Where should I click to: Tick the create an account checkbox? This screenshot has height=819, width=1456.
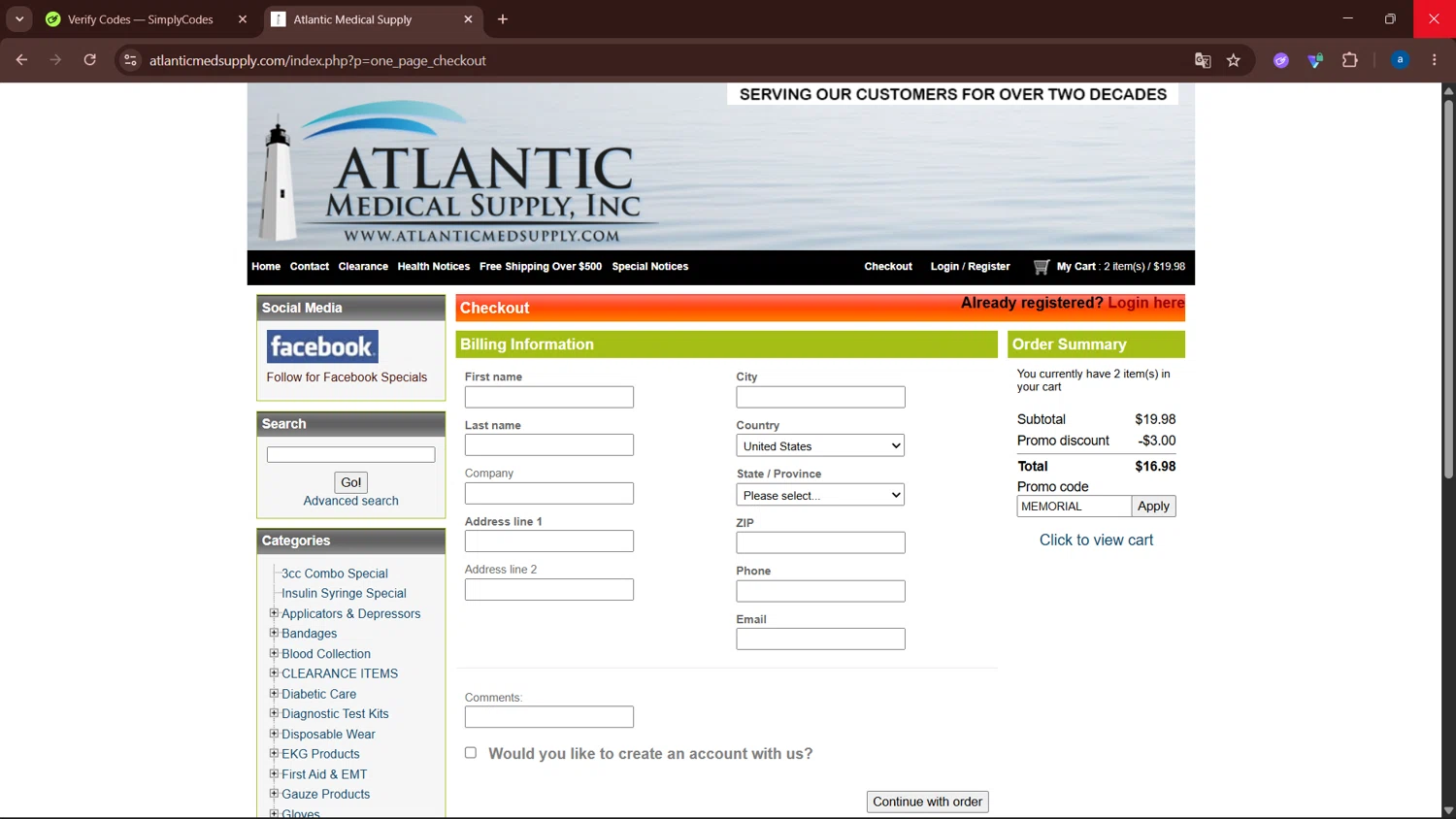coord(471,753)
